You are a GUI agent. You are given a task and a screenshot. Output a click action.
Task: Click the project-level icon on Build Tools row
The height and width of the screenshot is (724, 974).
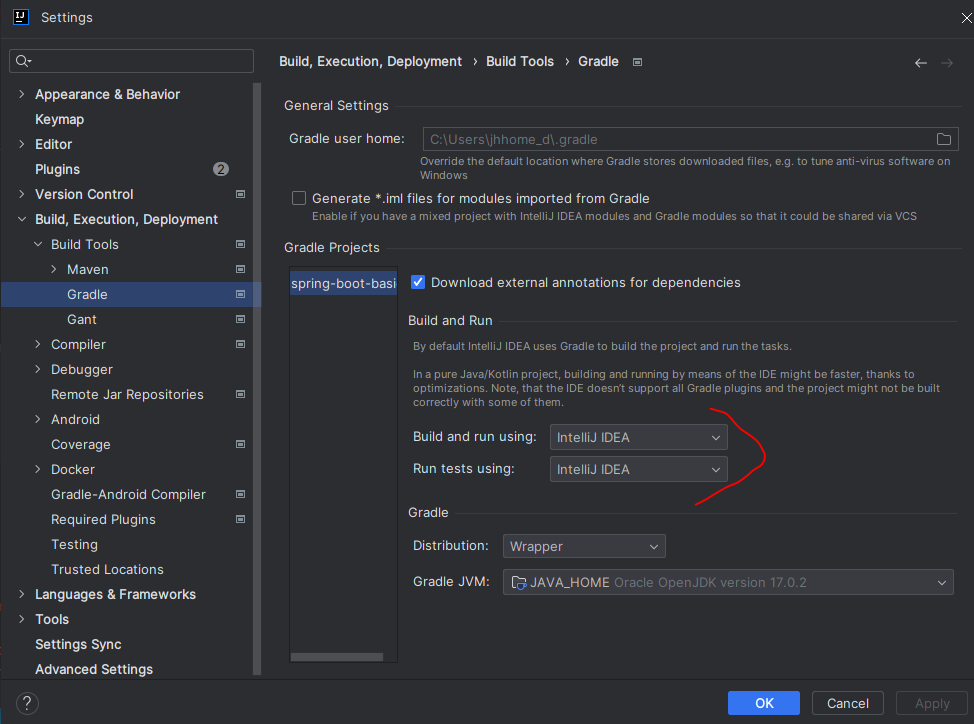pyautogui.click(x=240, y=244)
